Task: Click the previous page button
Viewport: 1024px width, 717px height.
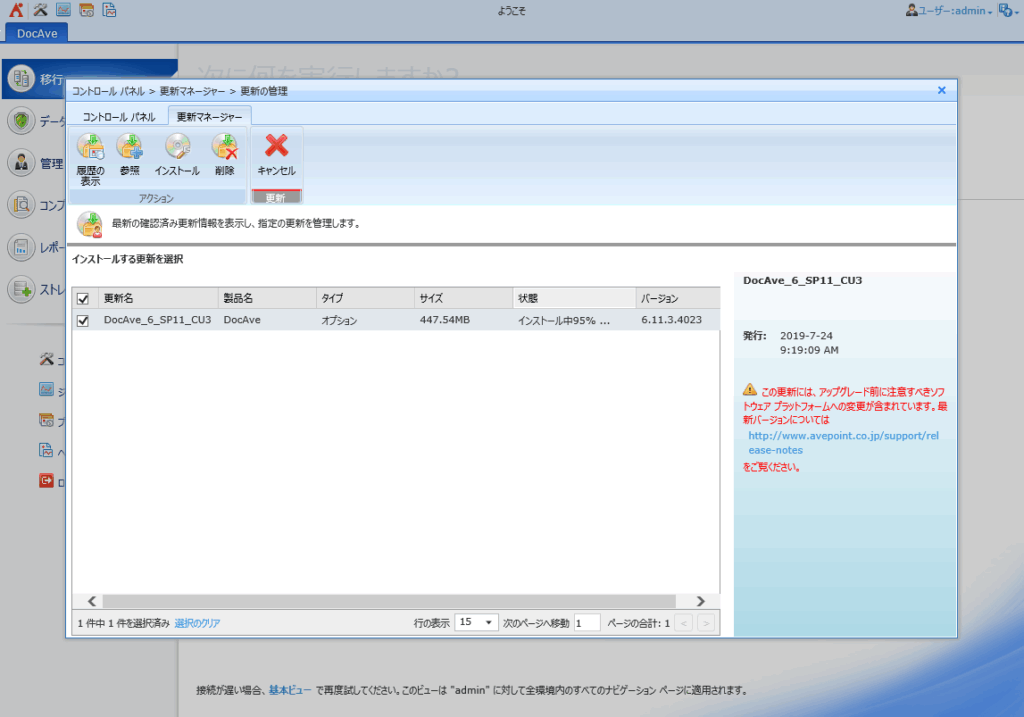Action: click(x=684, y=623)
